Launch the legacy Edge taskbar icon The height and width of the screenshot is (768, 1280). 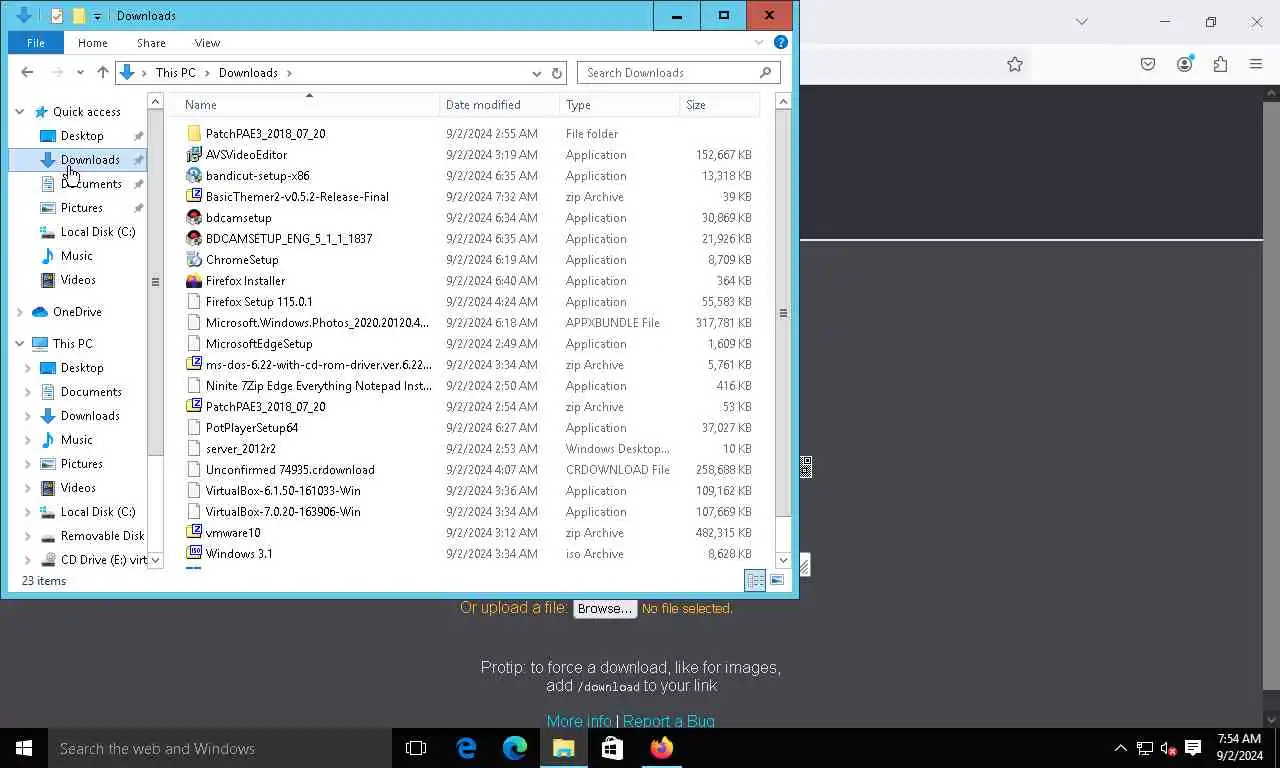[x=466, y=748]
